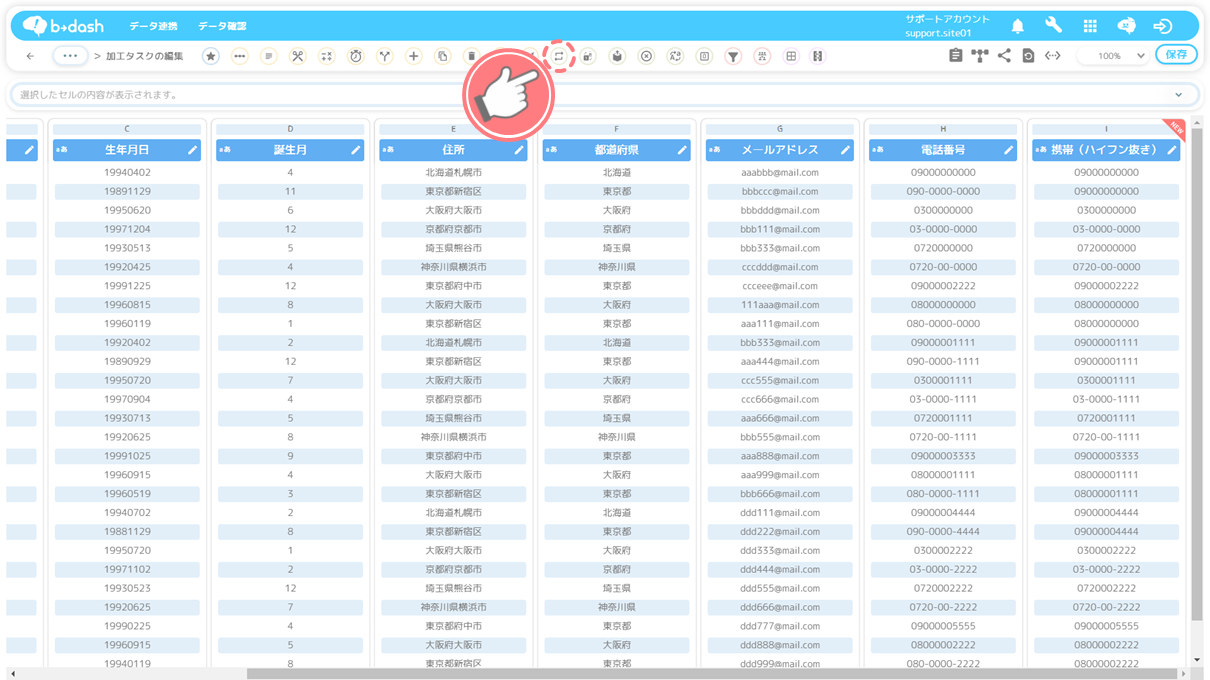Click the selected cell content field
This screenshot has height=680, width=1210.
pyautogui.click(x=604, y=95)
